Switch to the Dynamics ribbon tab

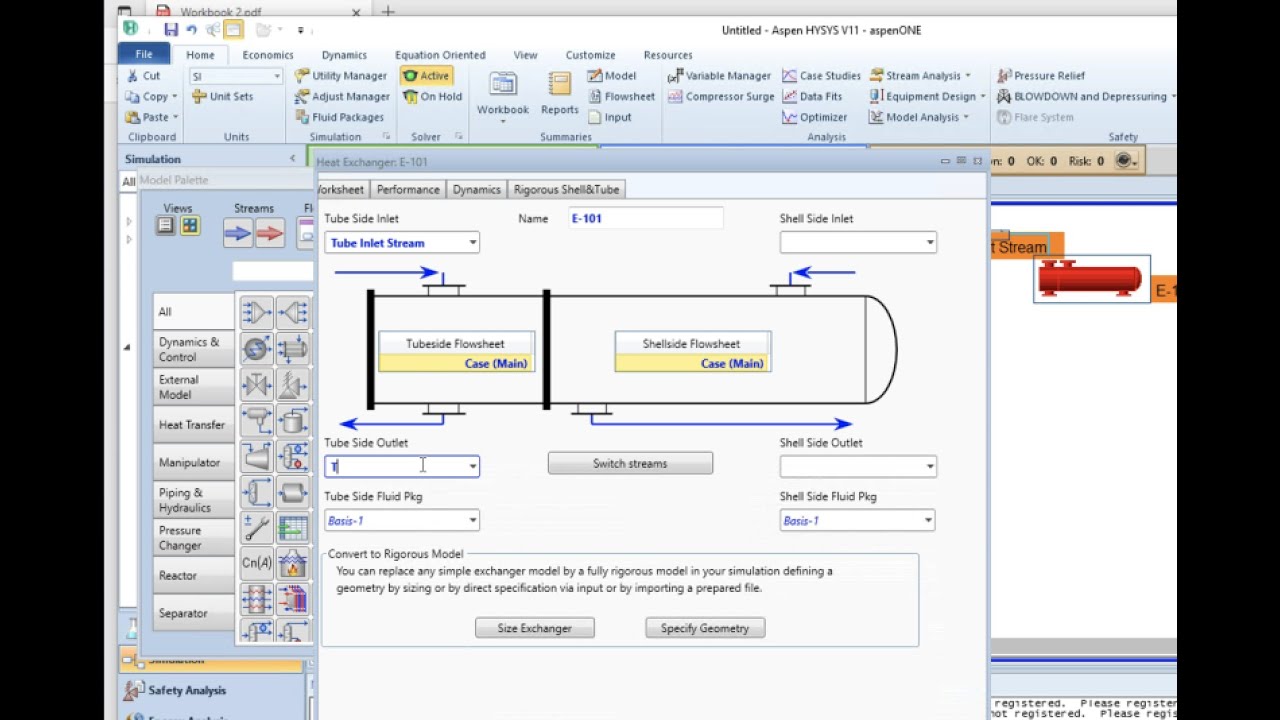[x=344, y=55]
